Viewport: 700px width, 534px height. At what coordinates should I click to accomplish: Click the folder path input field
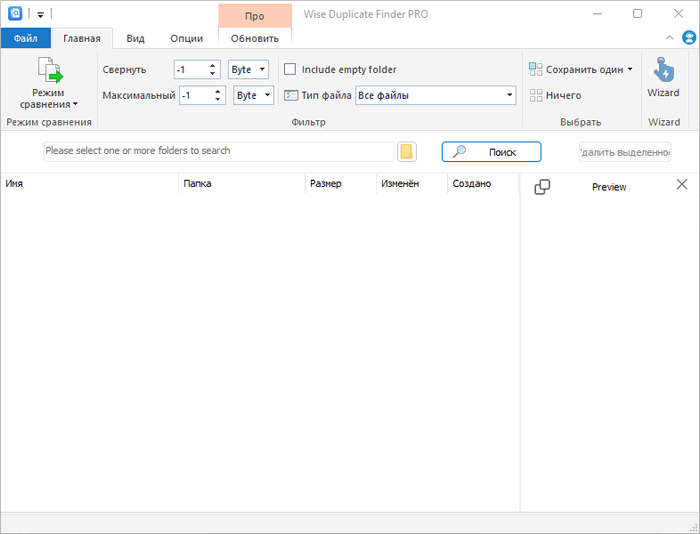tap(219, 151)
